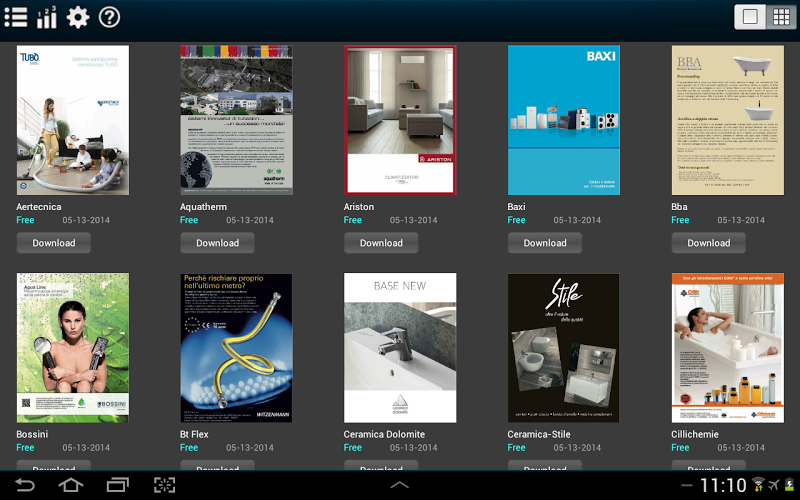Switch to single-page view

(750, 17)
